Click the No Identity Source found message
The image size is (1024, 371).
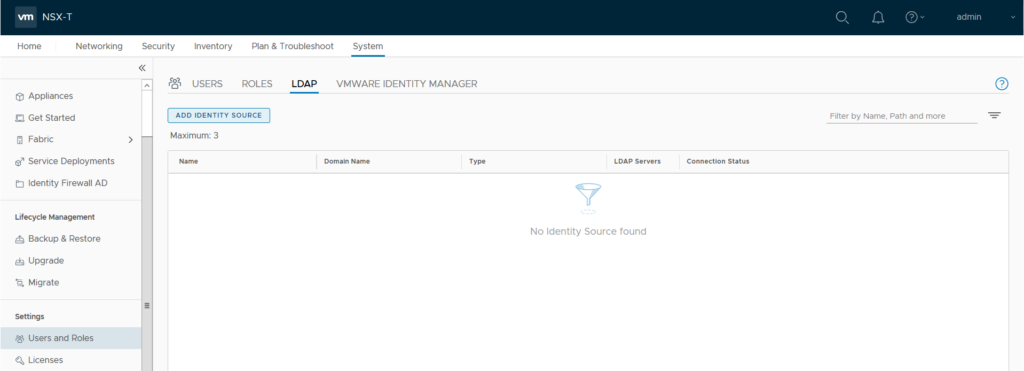pyautogui.click(x=588, y=231)
